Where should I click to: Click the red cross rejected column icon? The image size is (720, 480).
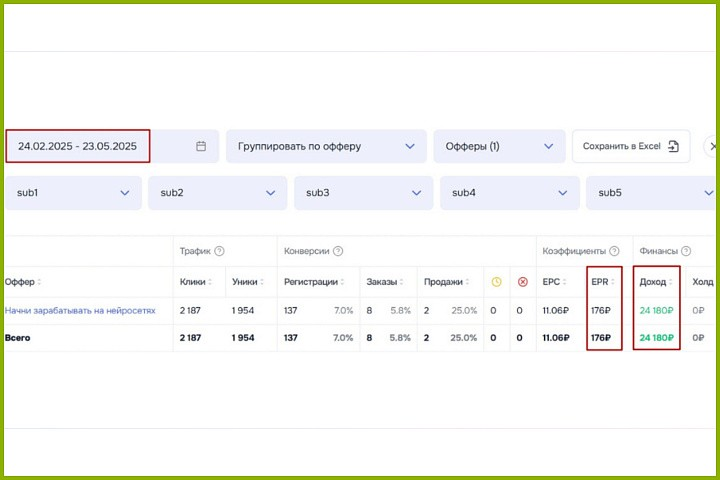click(x=522, y=282)
